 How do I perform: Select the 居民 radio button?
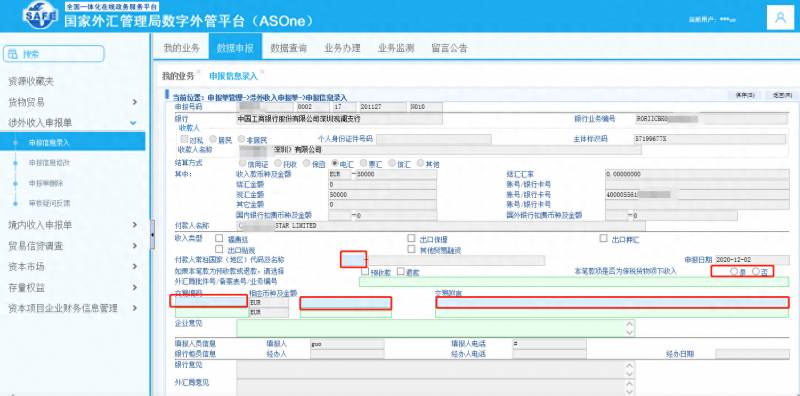click(213, 139)
